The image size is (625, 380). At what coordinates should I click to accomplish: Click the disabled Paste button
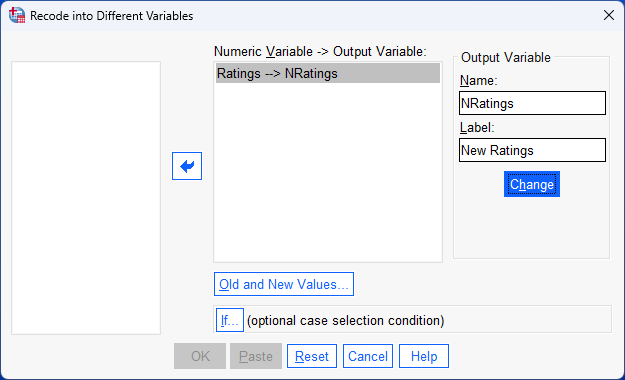point(256,356)
